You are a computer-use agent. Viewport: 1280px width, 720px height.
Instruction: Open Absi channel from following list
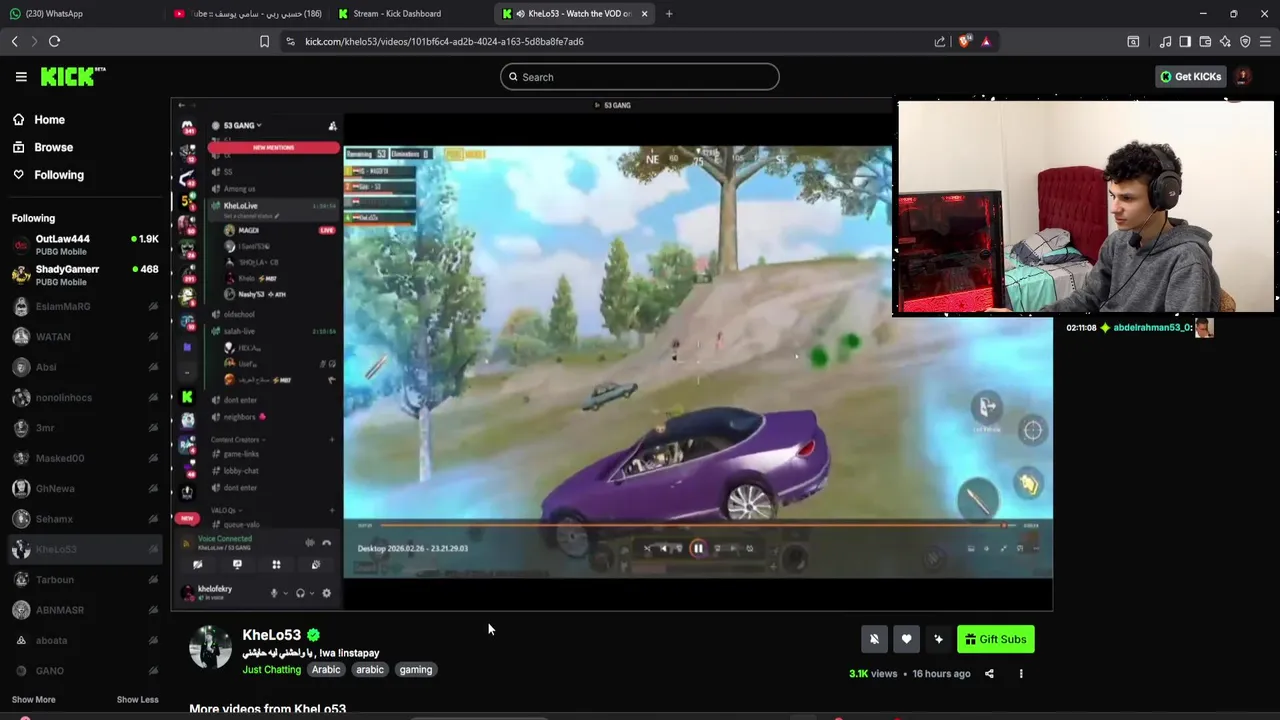coord(84,367)
